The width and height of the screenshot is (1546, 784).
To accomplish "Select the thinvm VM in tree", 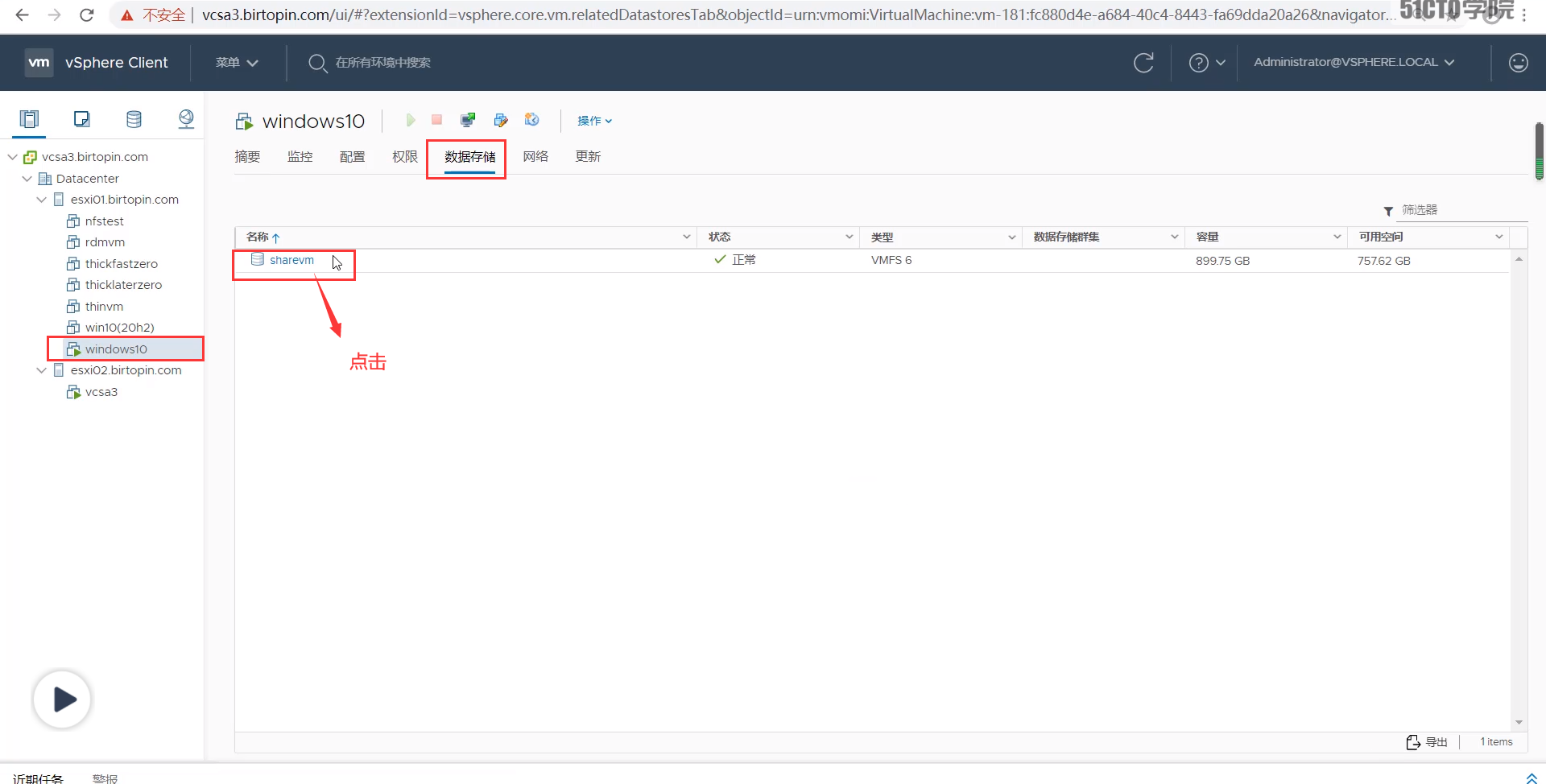I will click(x=104, y=307).
